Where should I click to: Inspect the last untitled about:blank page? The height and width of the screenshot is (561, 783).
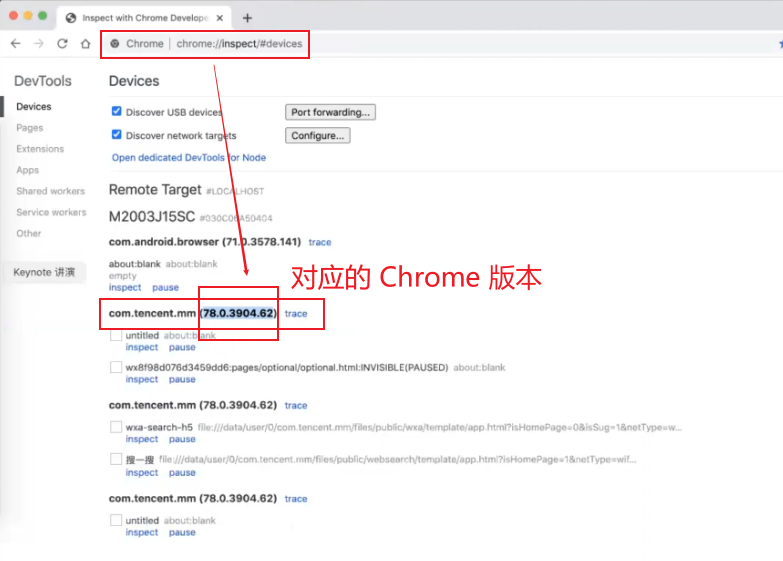point(142,533)
